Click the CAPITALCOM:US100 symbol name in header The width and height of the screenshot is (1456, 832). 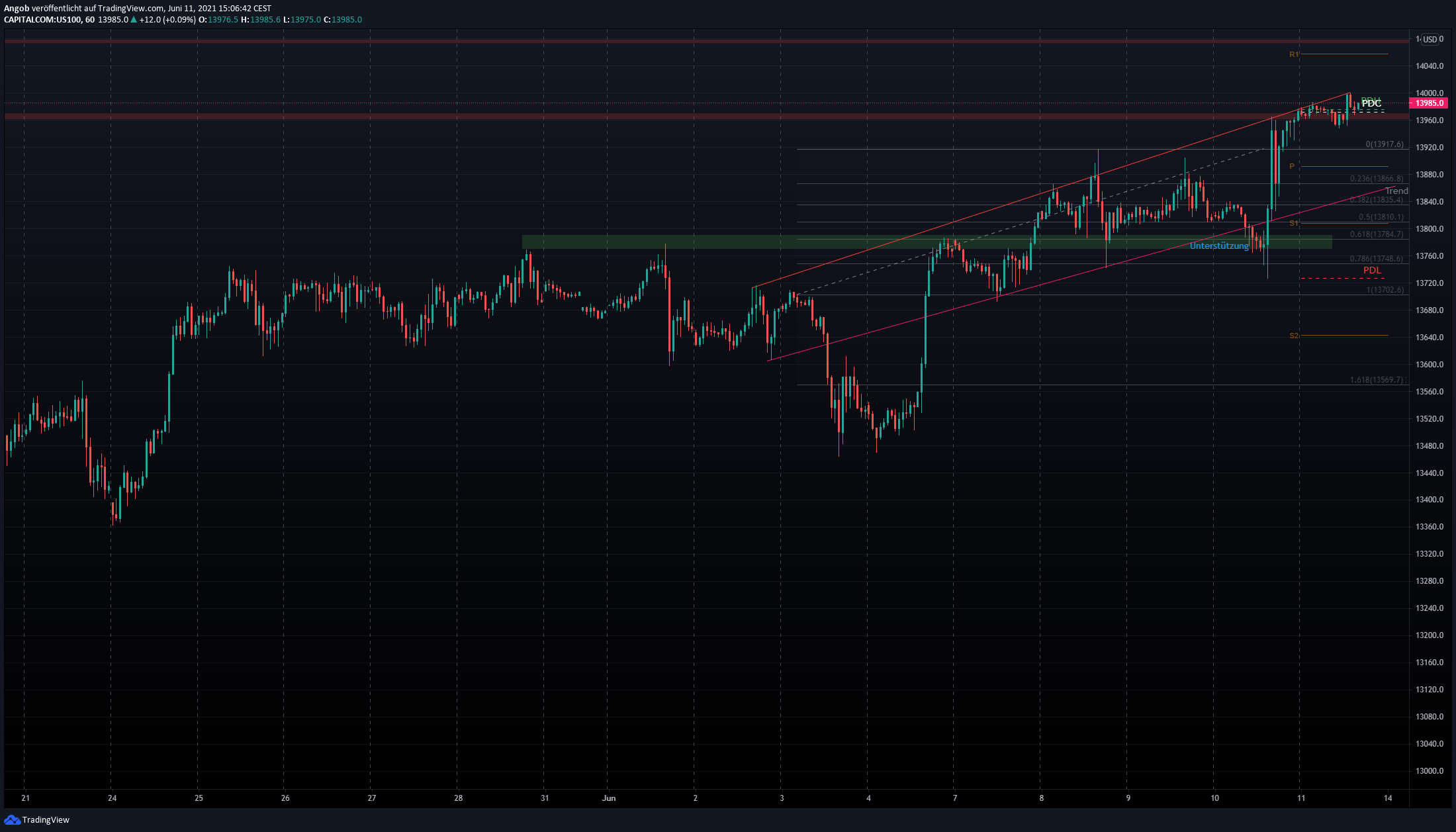(42, 20)
